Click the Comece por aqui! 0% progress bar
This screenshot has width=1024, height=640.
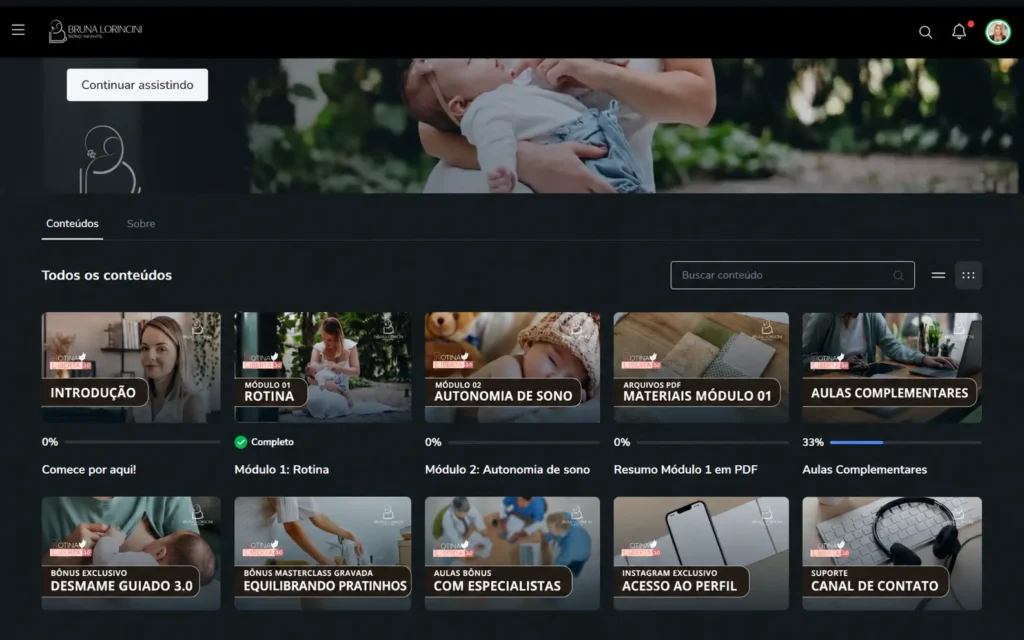(x=142, y=442)
